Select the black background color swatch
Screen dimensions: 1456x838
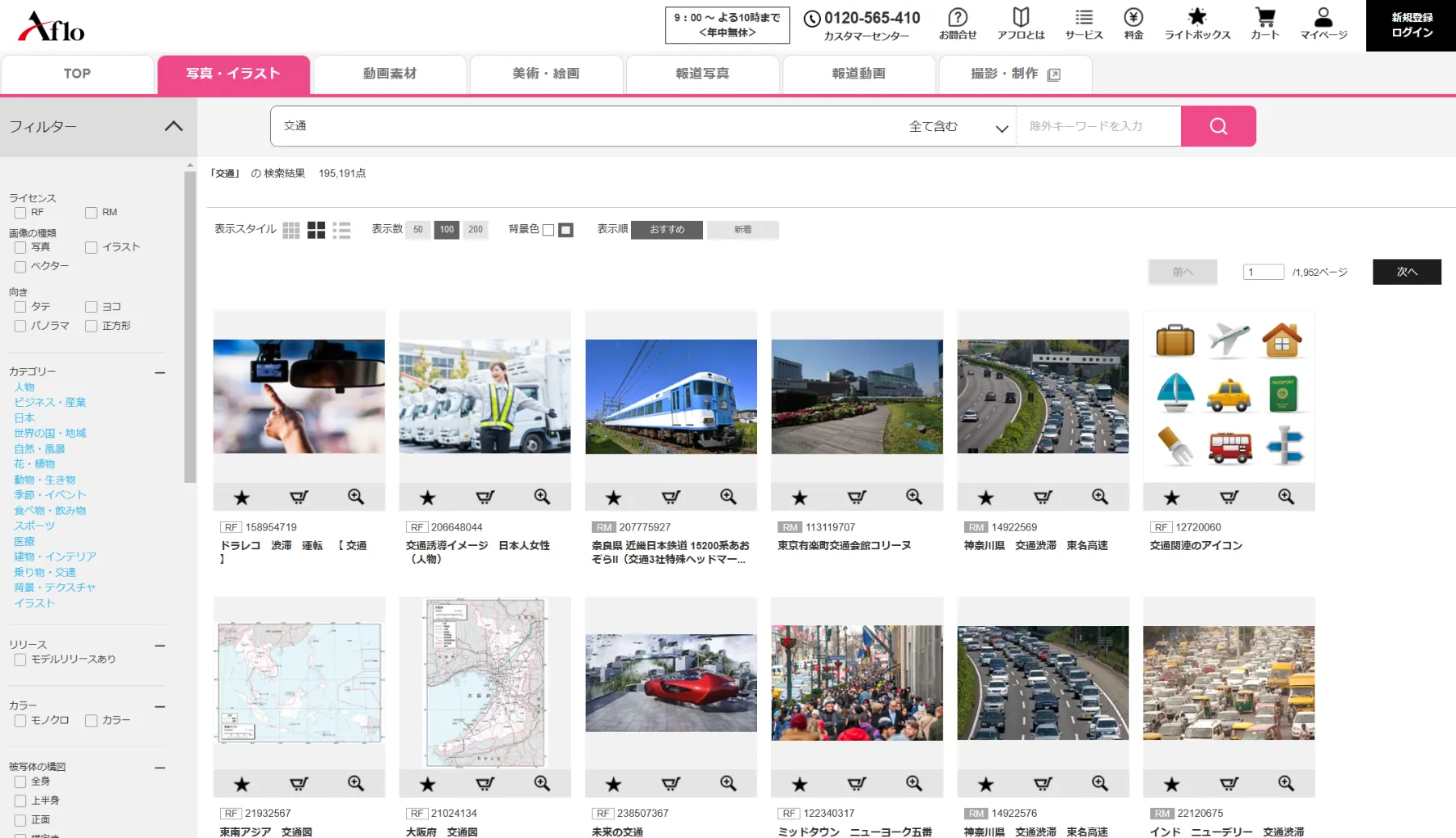[566, 231]
